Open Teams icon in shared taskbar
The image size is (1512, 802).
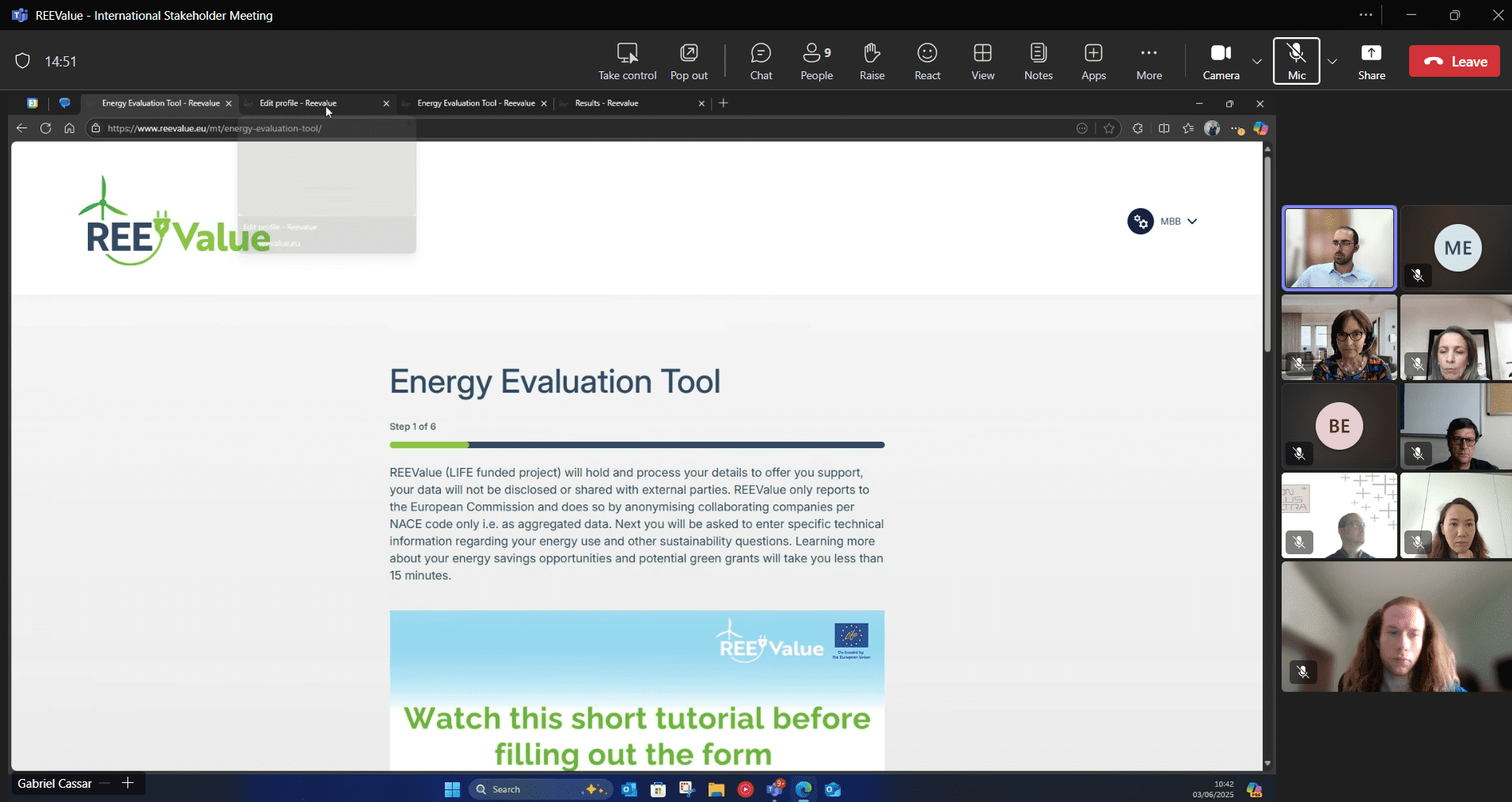pyautogui.click(x=775, y=789)
